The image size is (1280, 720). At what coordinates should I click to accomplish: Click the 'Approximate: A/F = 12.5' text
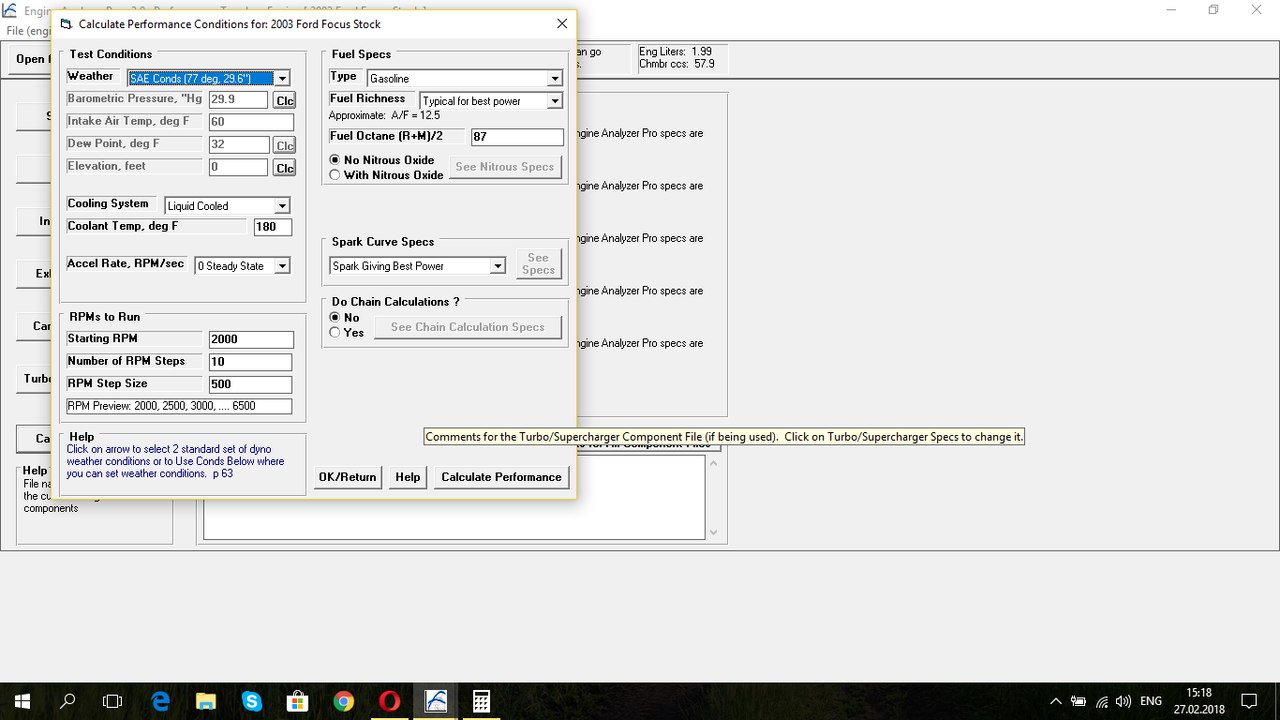[x=385, y=116]
